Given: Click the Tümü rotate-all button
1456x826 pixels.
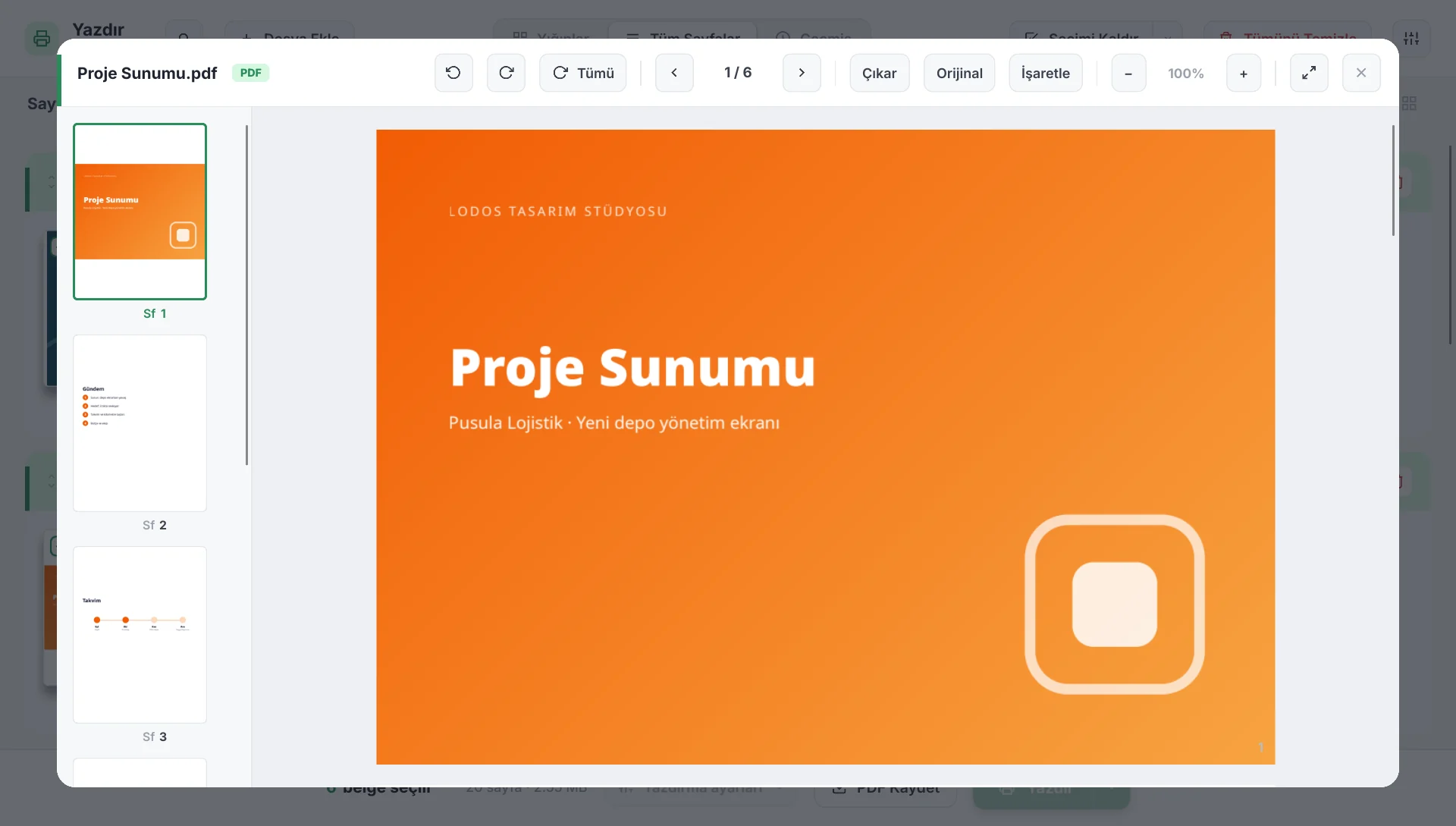Looking at the screenshot, I should 583,73.
